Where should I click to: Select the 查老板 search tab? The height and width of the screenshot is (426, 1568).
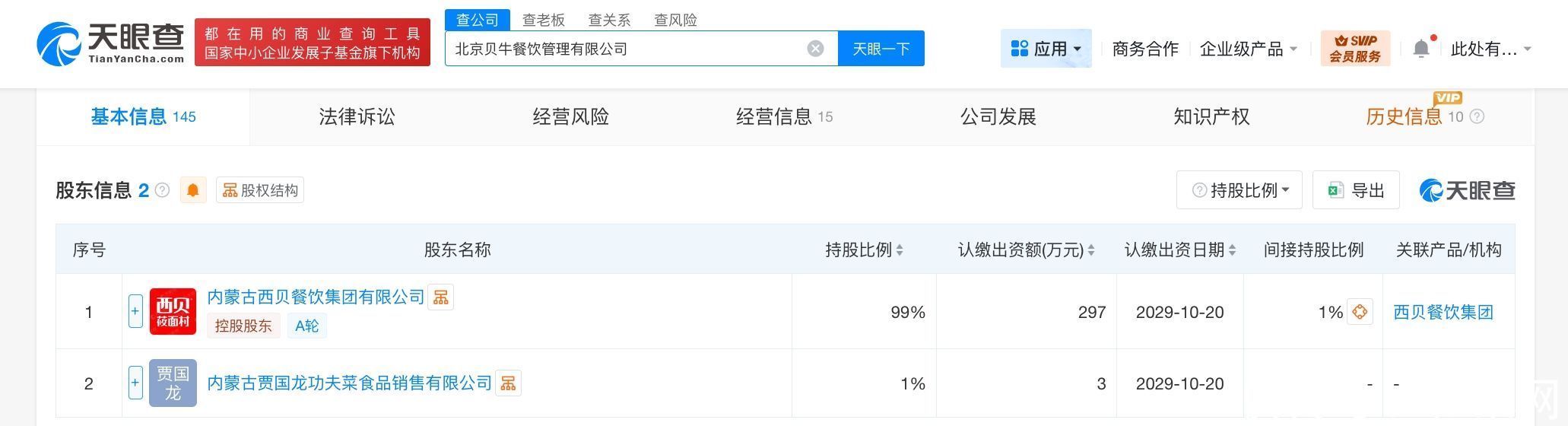tap(543, 20)
